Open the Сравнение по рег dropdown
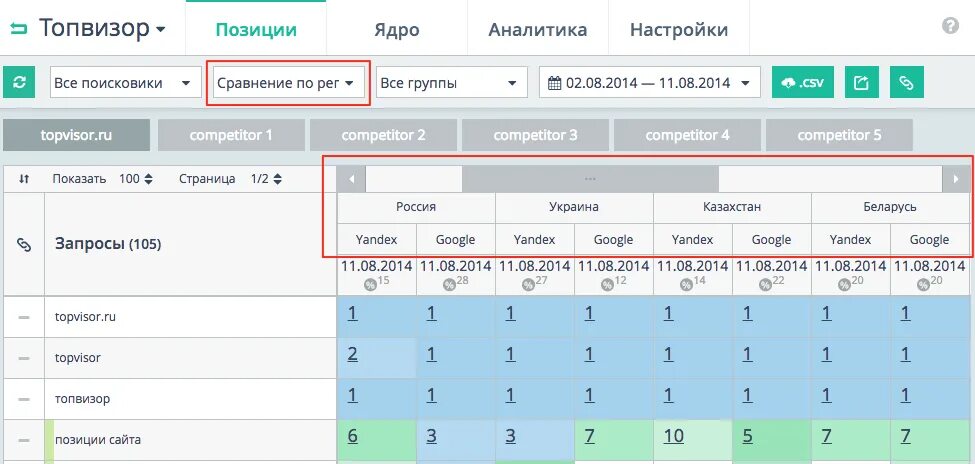Image resolution: width=975 pixels, height=464 pixels. coord(289,83)
